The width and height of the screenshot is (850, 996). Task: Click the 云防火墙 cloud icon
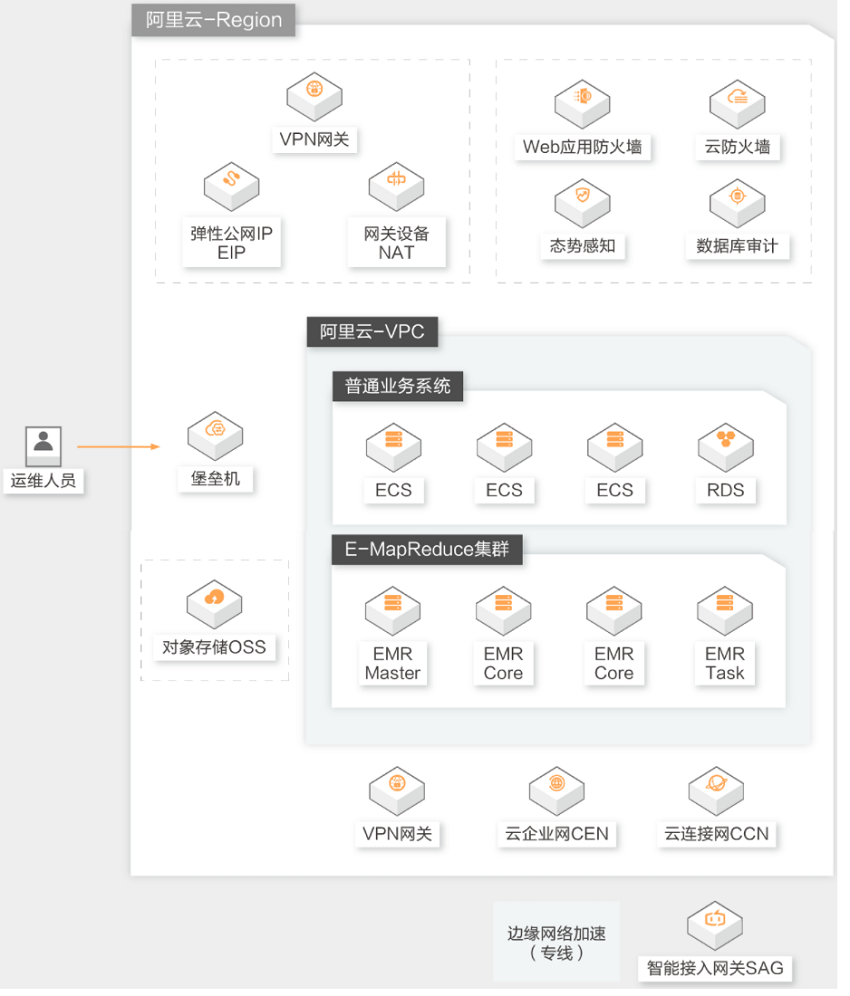point(738,104)
